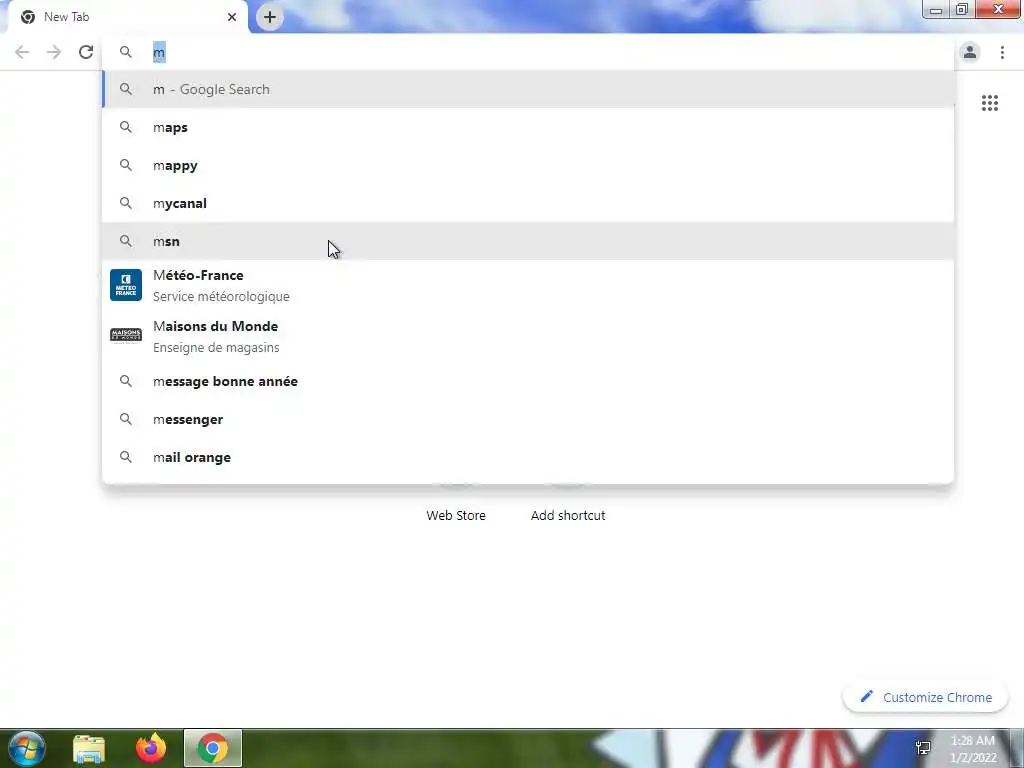Click Chrome icon in taskbar
This screenshot has height=768, width=1024.
212,748
